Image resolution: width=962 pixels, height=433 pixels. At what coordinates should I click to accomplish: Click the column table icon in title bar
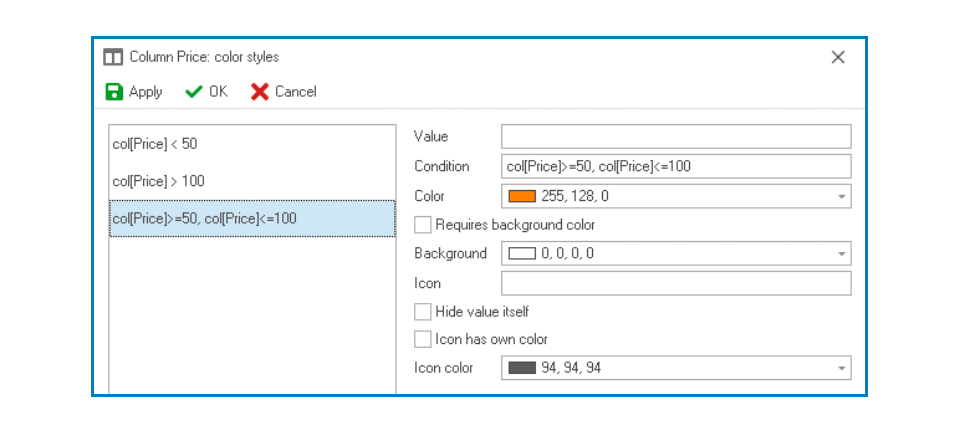click(114, 57)
